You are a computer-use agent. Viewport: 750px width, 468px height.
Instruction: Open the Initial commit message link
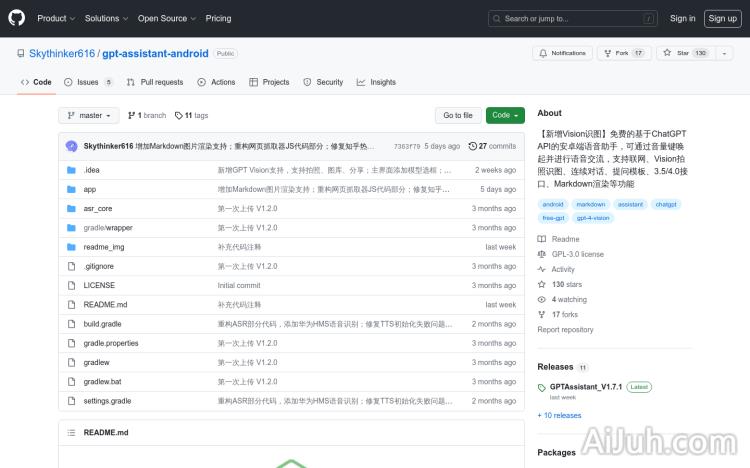(x=239, y=285)
